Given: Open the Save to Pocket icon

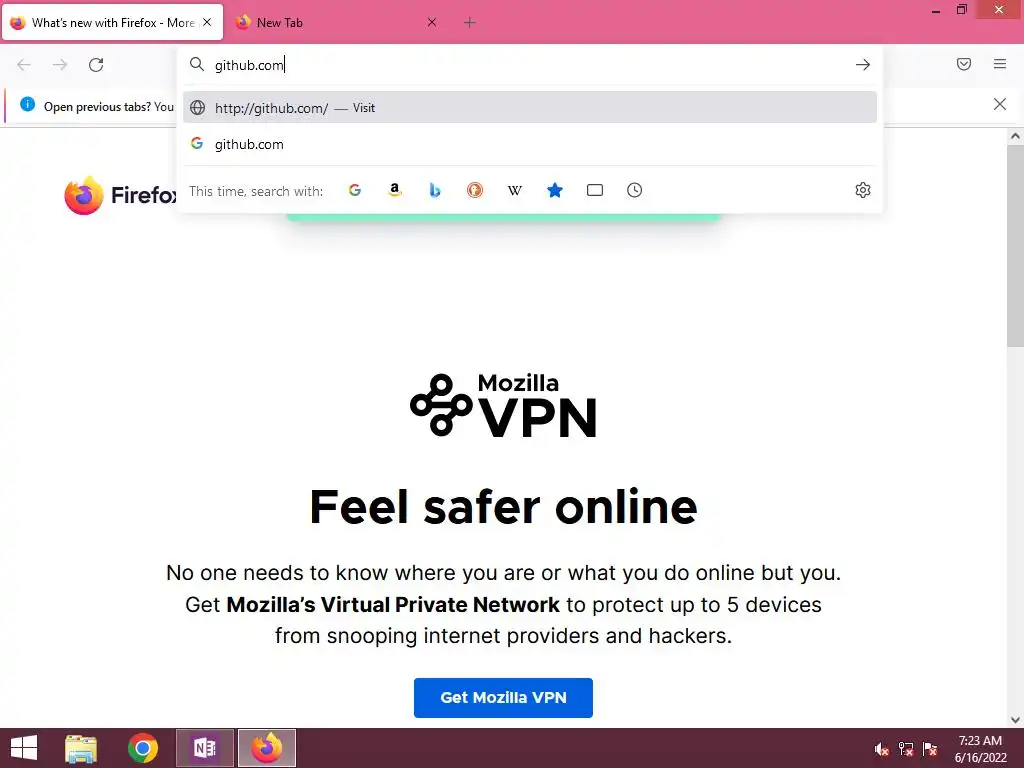Looking at the screenshot, I should point(964,64).
